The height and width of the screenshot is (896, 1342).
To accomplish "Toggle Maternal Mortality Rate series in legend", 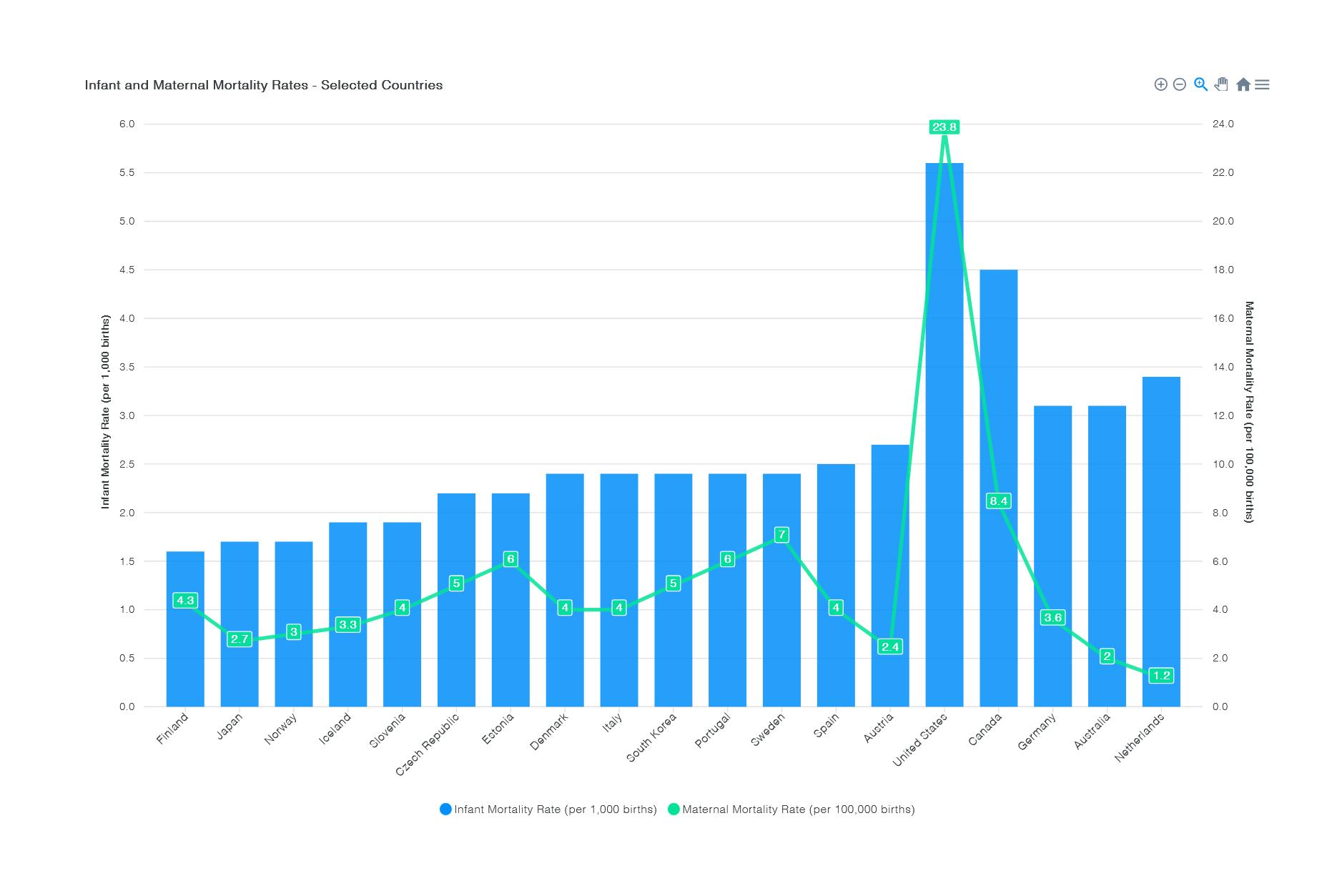I will [798, 809].
